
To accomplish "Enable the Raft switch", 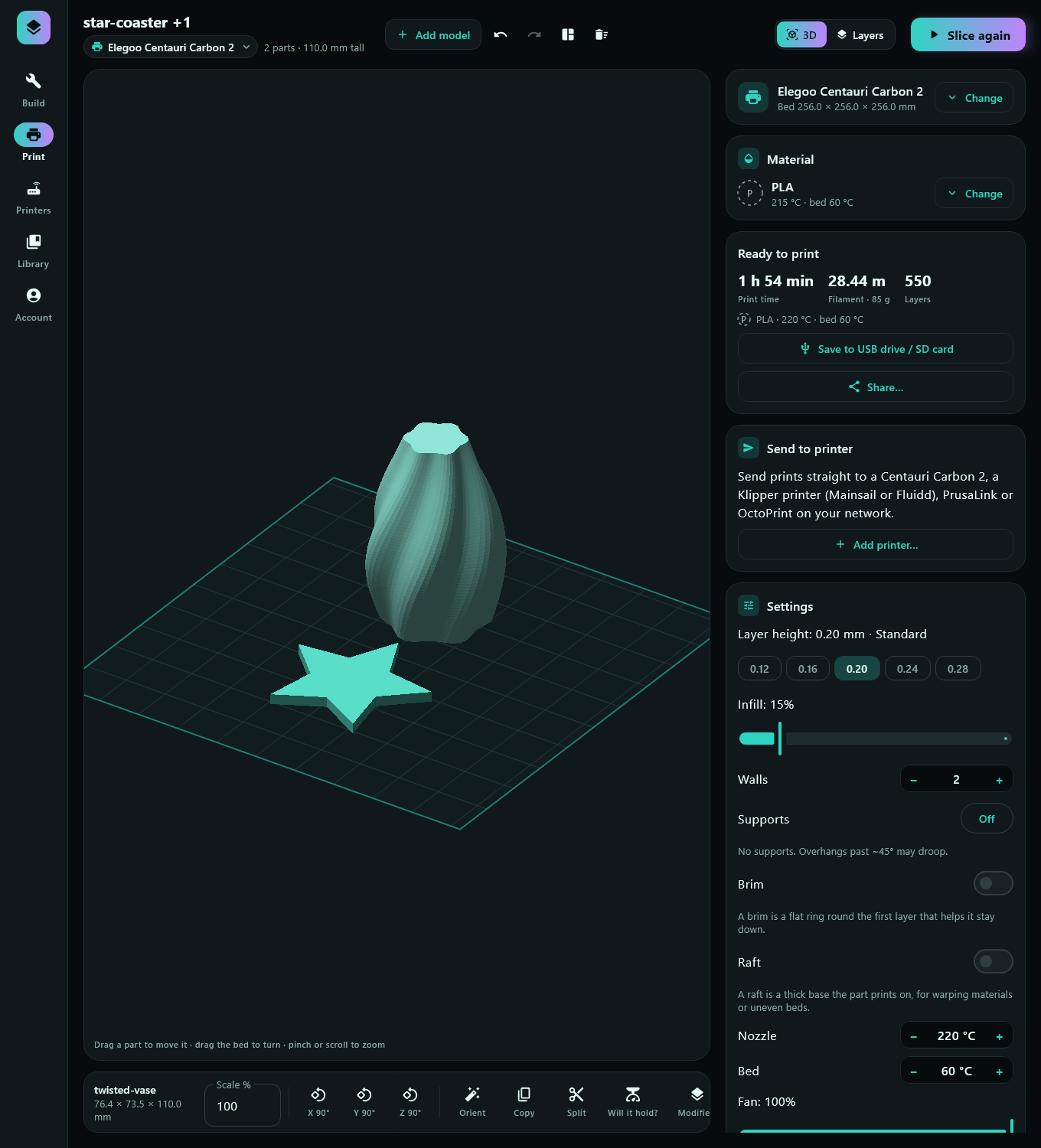I will pos(993,961).
